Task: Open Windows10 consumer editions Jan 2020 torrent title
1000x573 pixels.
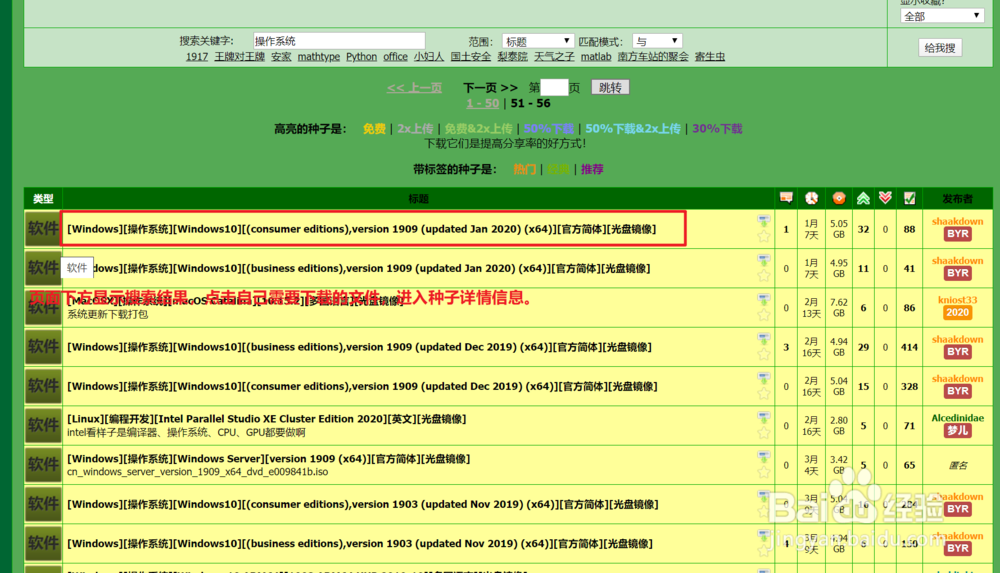Action: (x=362, y=229)
